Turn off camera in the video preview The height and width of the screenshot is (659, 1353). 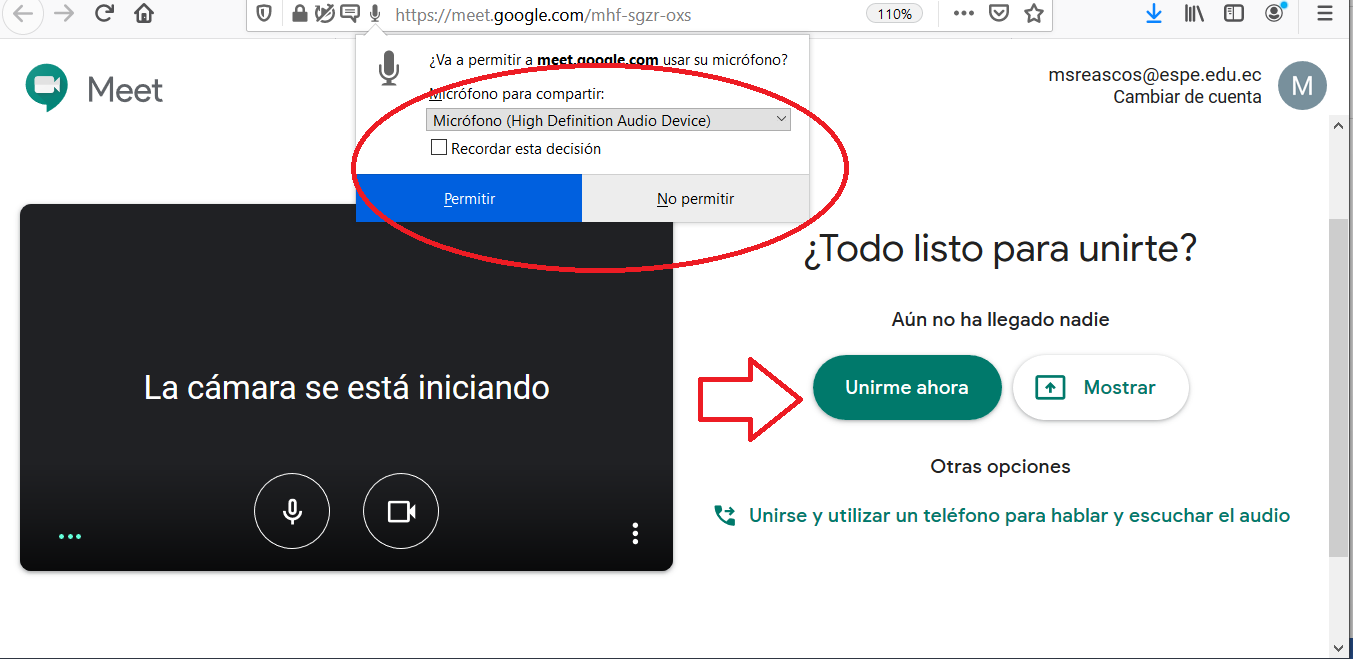click(x=401, y=511)
